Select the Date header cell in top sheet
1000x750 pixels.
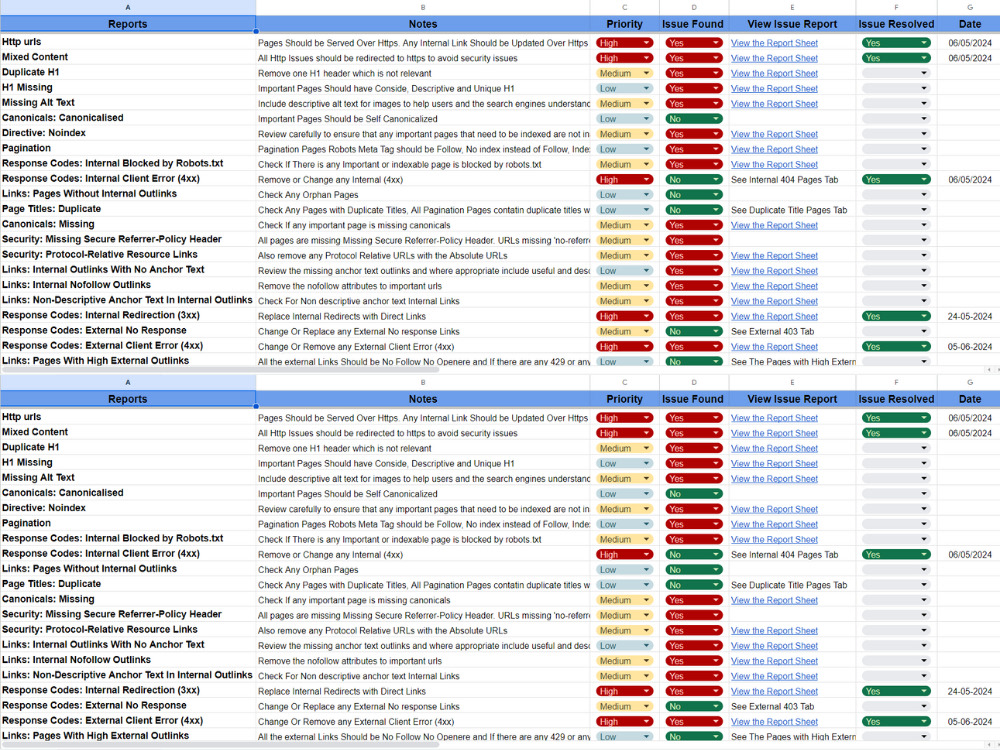click(x=969, y=24)
